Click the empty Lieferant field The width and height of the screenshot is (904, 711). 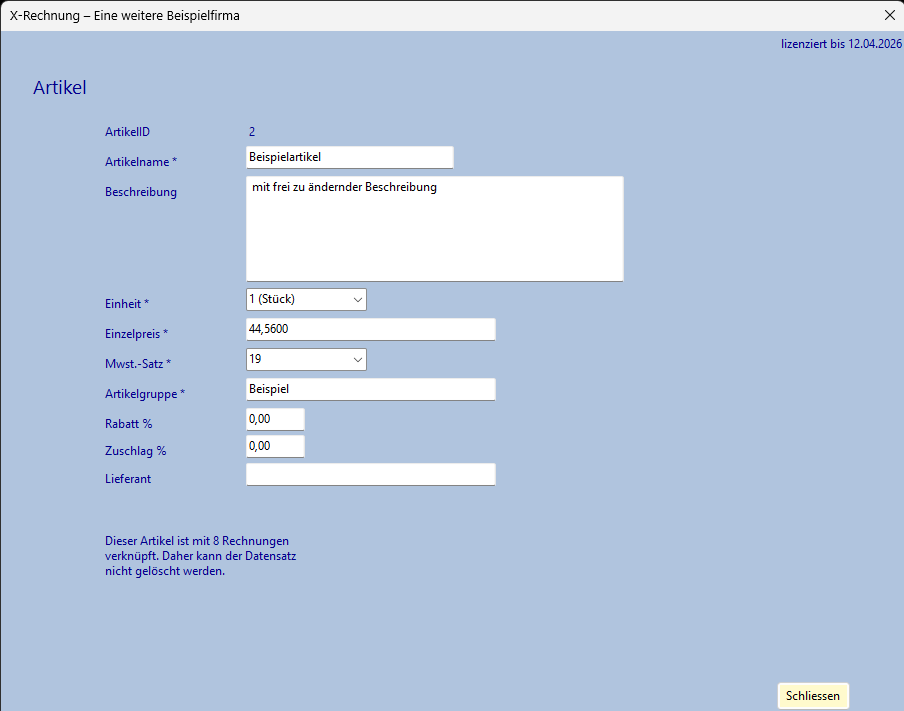[x=370, y=475]
